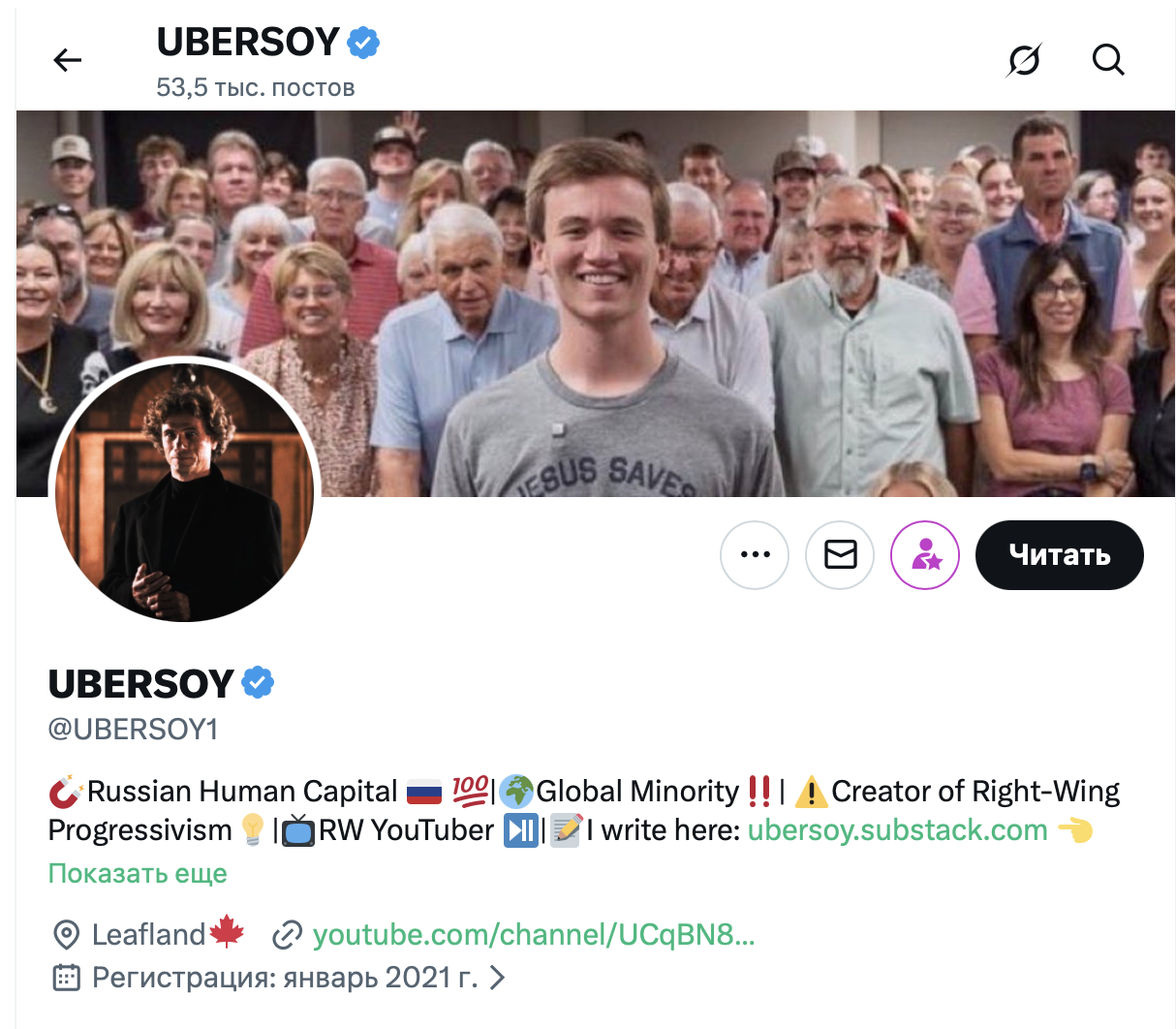Open the youtube.com/channel link
Image resolution: width=1176 pixels, height=1029 pixels.
(x=533, y=935)
